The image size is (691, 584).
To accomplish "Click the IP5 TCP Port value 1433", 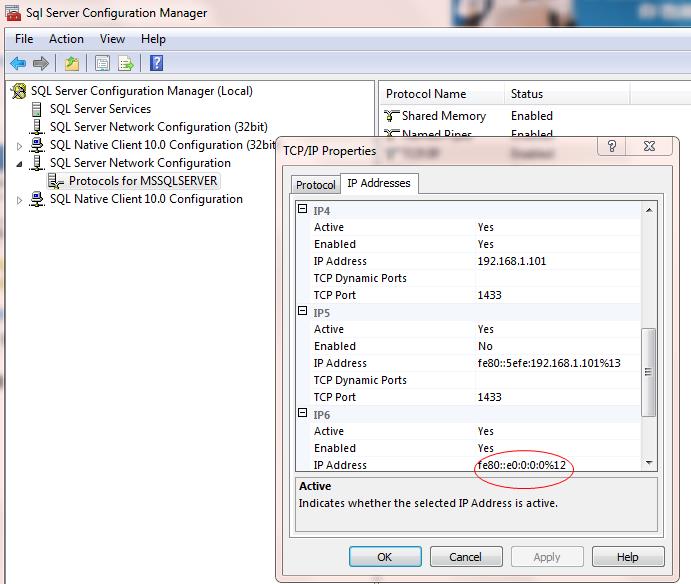I will coord(490,397).
